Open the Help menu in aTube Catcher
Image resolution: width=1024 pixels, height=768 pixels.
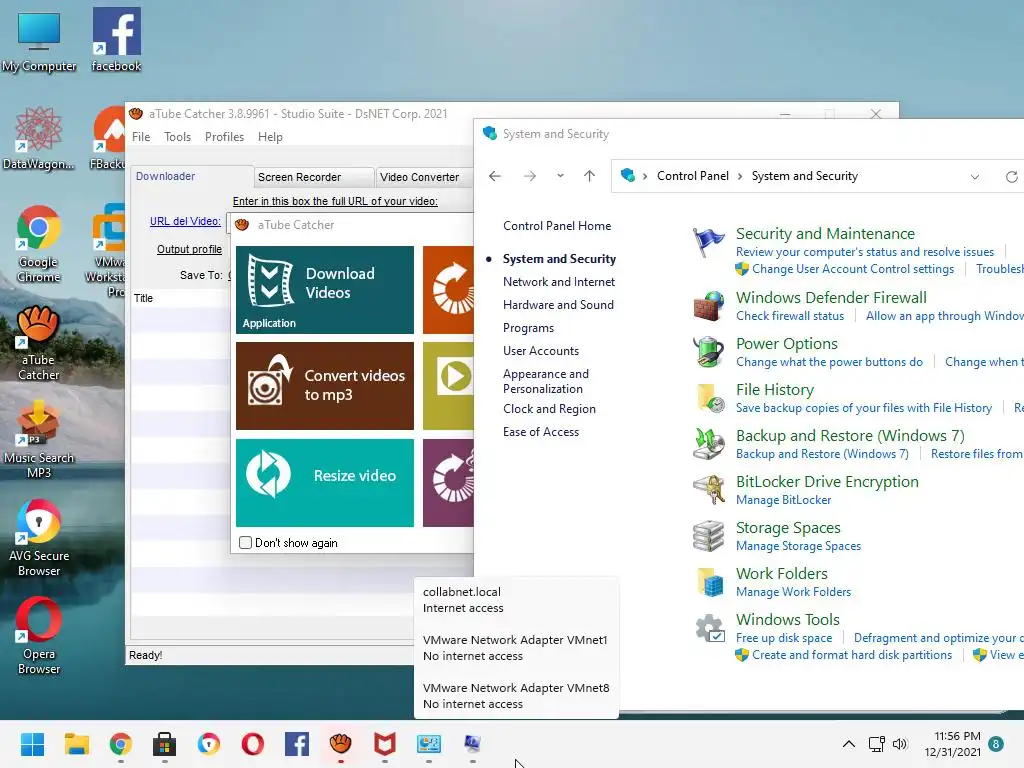(270, 136)
